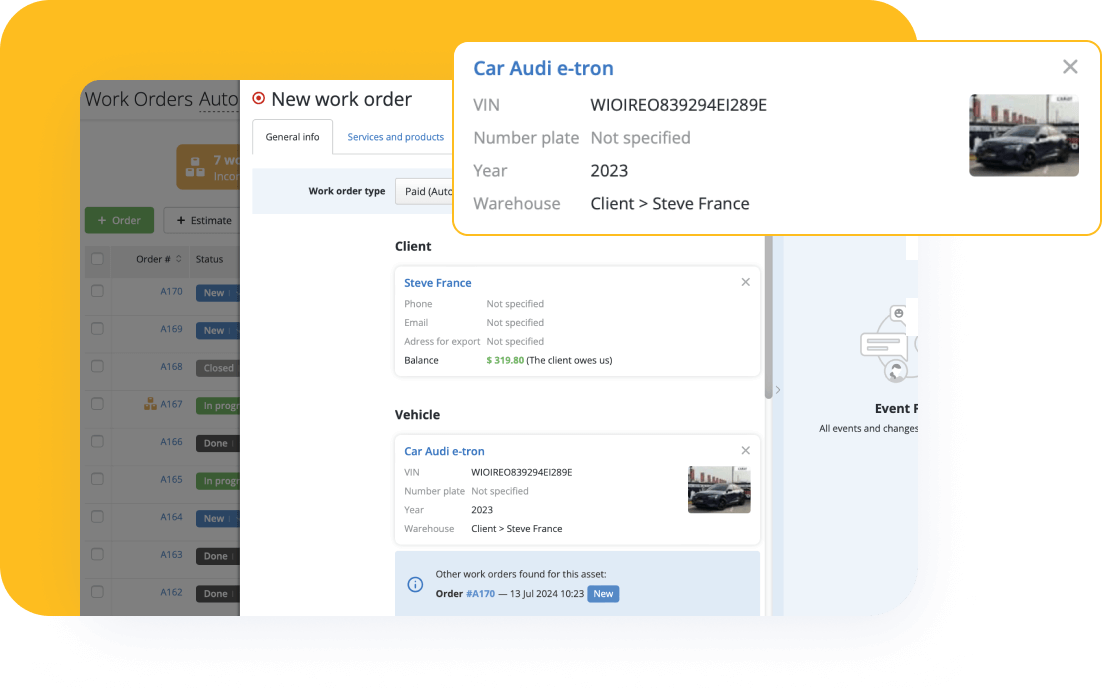This screenshot has height=688, width=1102.
Task: Open Car Audi e-tron vehicle card link
Action: pyautogui.click(x=444, y=451)
